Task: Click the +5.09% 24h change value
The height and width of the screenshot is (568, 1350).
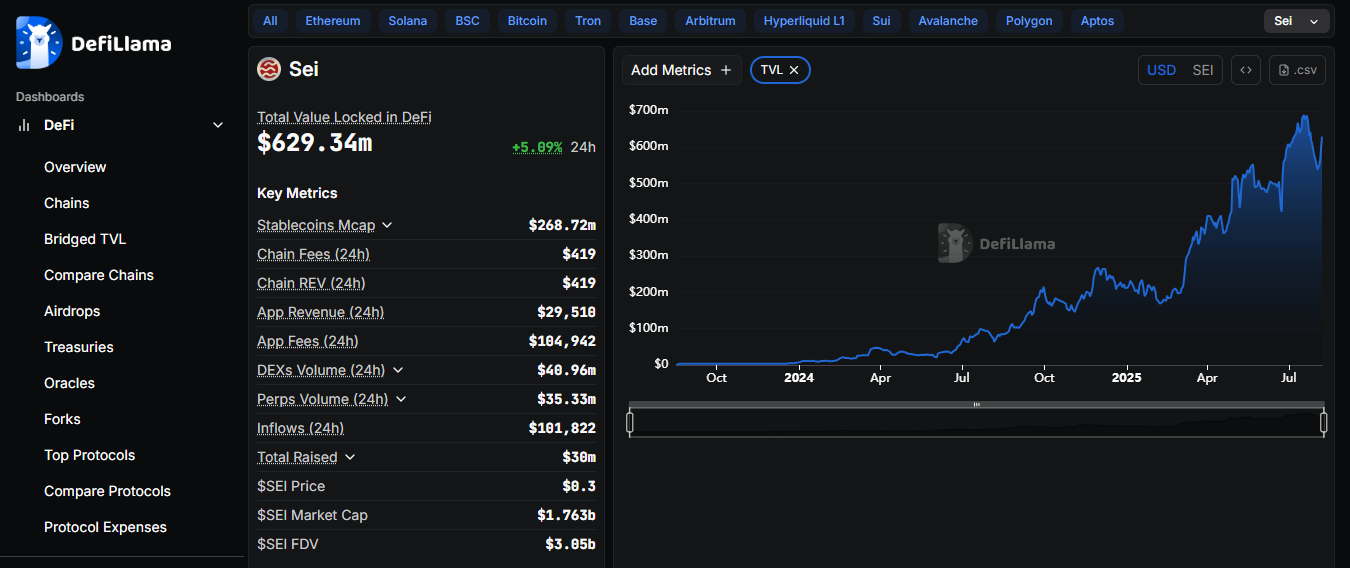Action: coord(537,147)
